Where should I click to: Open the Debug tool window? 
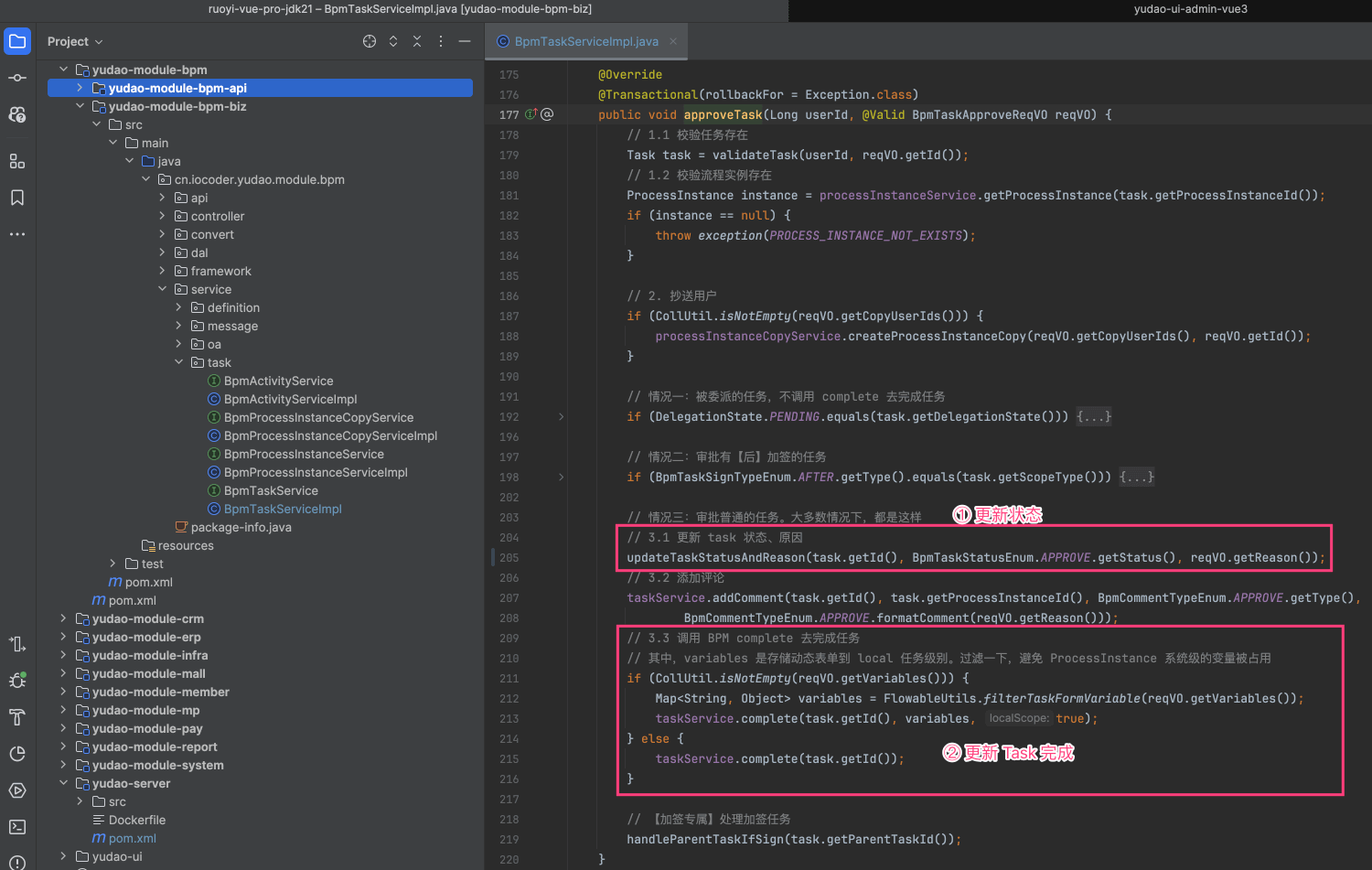tap(17, 681)
